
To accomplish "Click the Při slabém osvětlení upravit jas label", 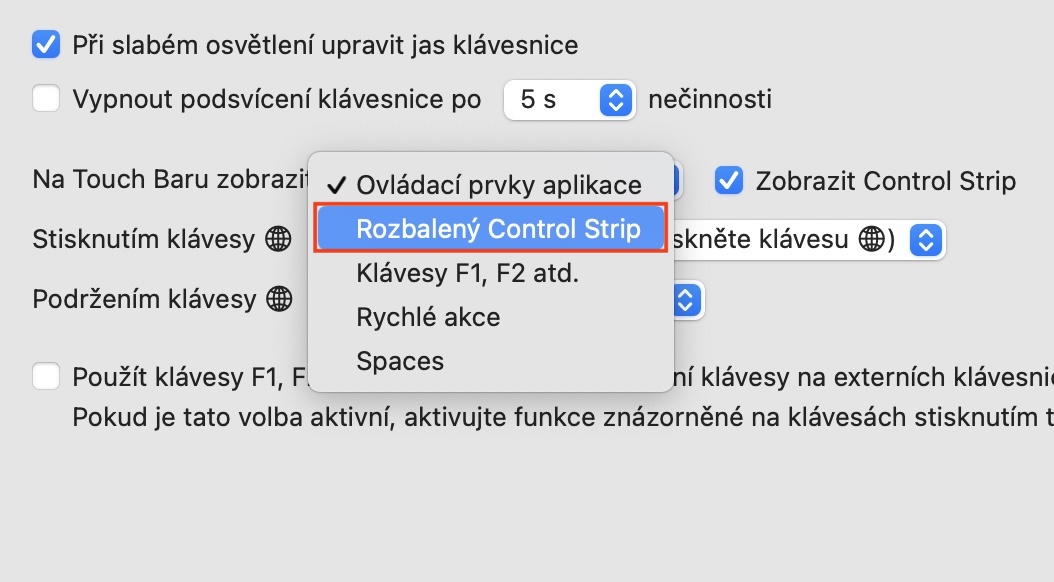I will pos(325,45).
